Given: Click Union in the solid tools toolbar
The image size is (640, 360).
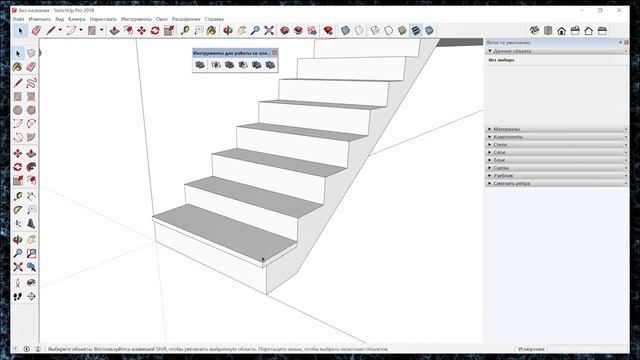Looking at the screenshot, I should click(x=229, y=65).
